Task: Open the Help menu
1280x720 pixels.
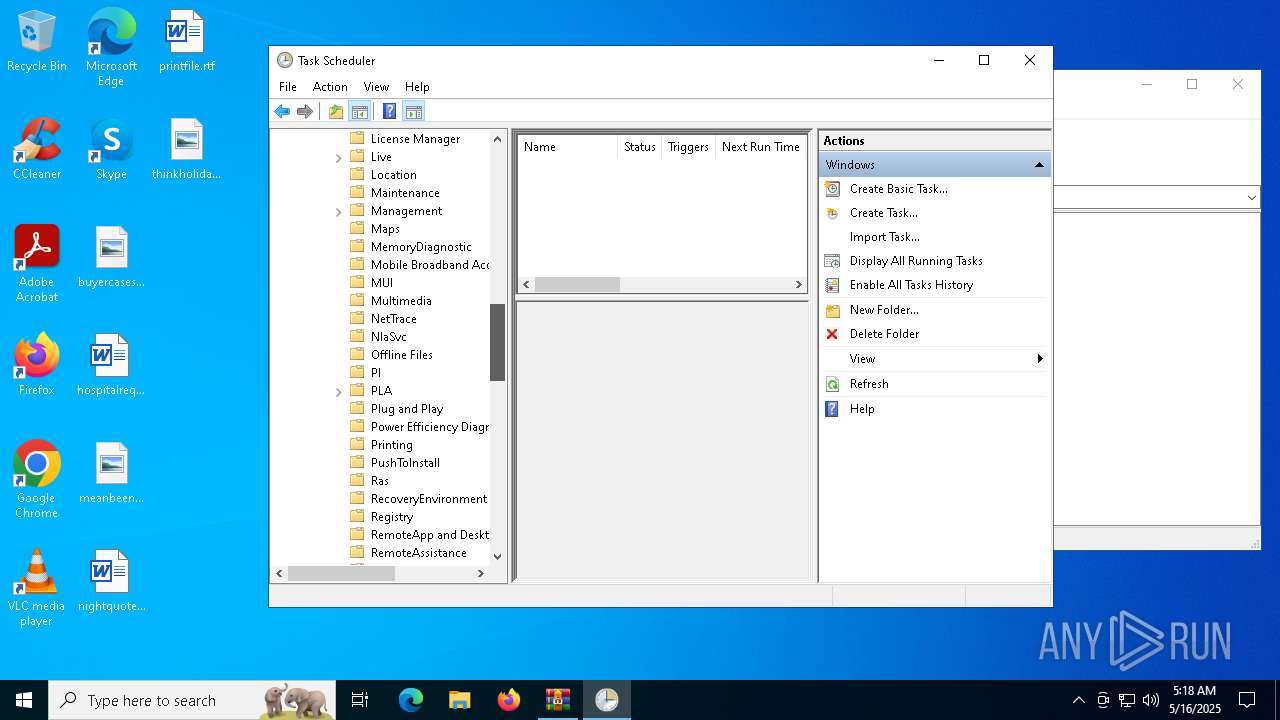Action: pos(417,87)
